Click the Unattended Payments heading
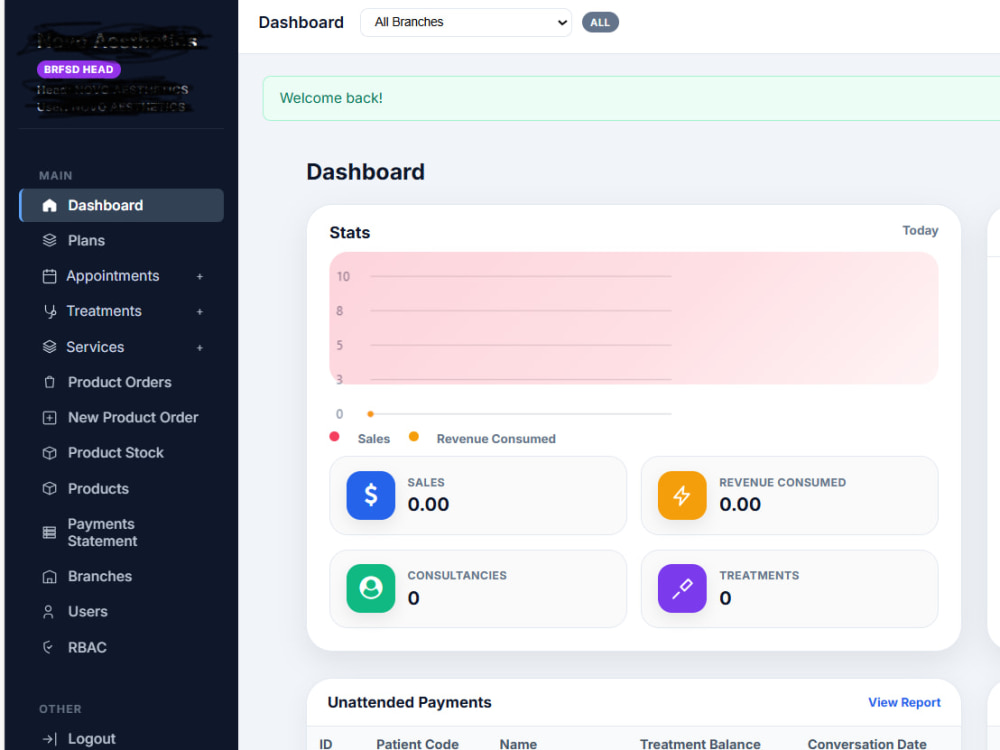The image size is (1000, 750). pos(409,702)
